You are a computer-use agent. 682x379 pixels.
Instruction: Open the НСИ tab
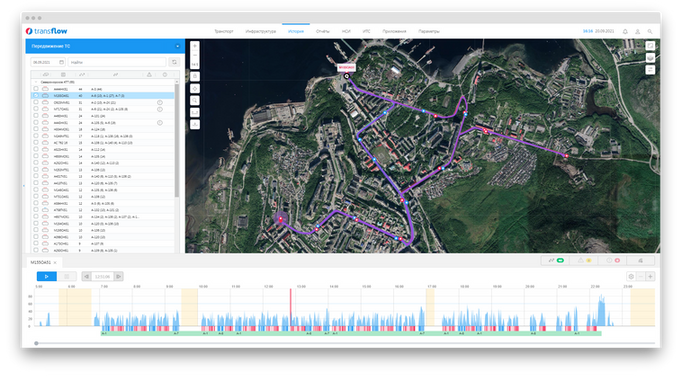(346, 31)
